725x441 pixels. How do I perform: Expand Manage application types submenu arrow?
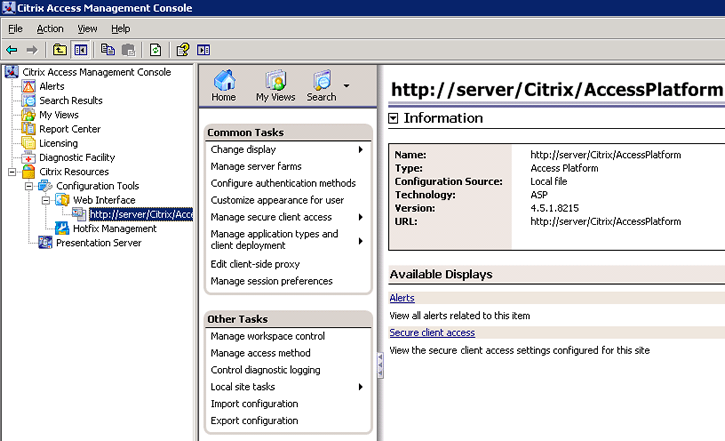(x=360, y=241)
